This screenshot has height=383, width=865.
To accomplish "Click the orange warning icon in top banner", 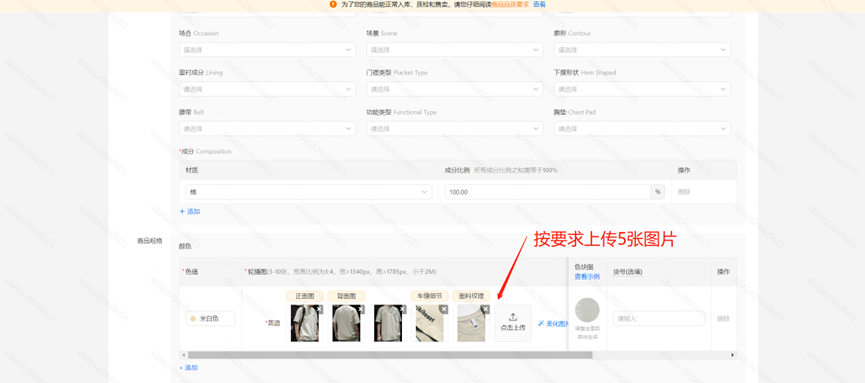I will (333, 4).
